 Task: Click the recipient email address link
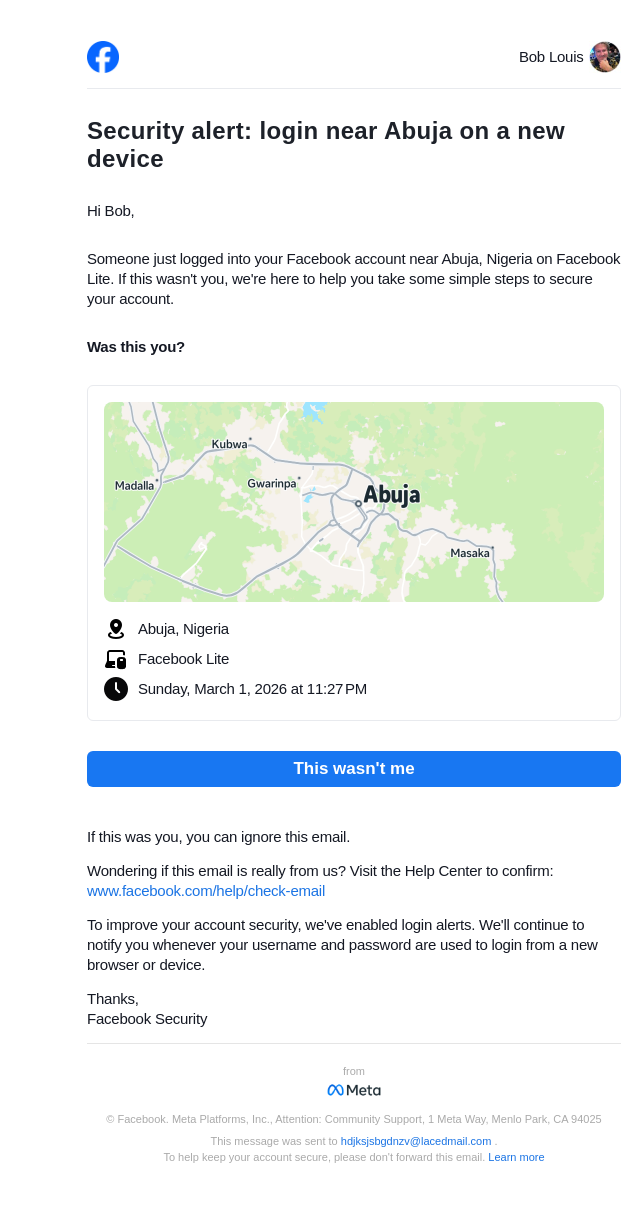pyautogui.click(x=416, y=1141)
